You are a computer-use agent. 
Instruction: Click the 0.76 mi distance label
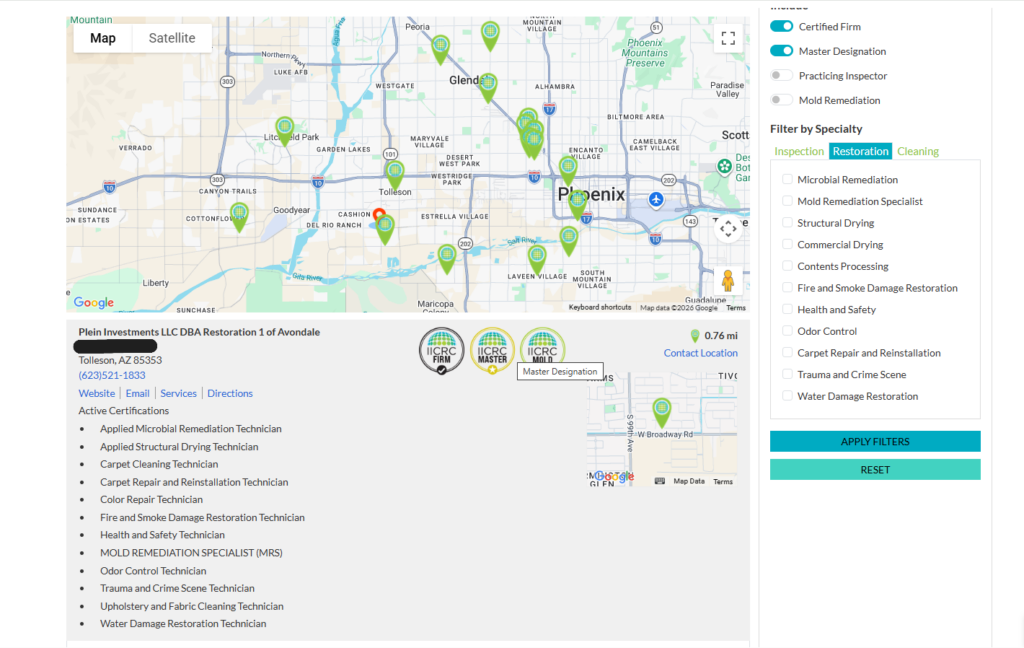[x=721, y=336]
